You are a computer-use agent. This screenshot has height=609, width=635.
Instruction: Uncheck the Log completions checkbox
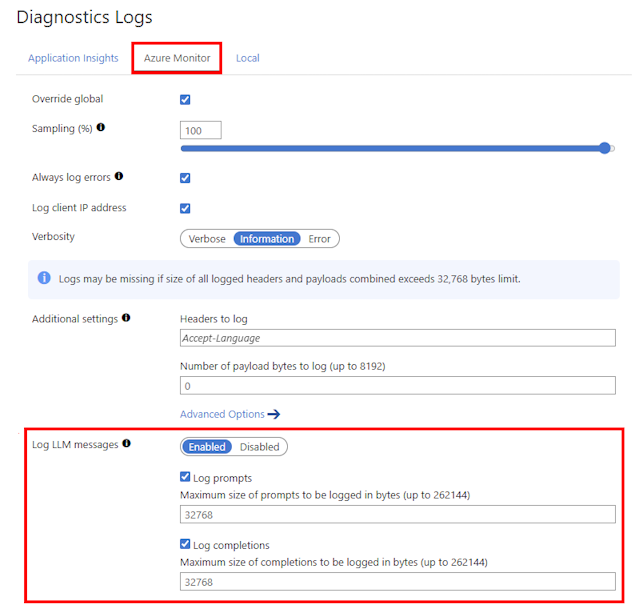(185, 545)
